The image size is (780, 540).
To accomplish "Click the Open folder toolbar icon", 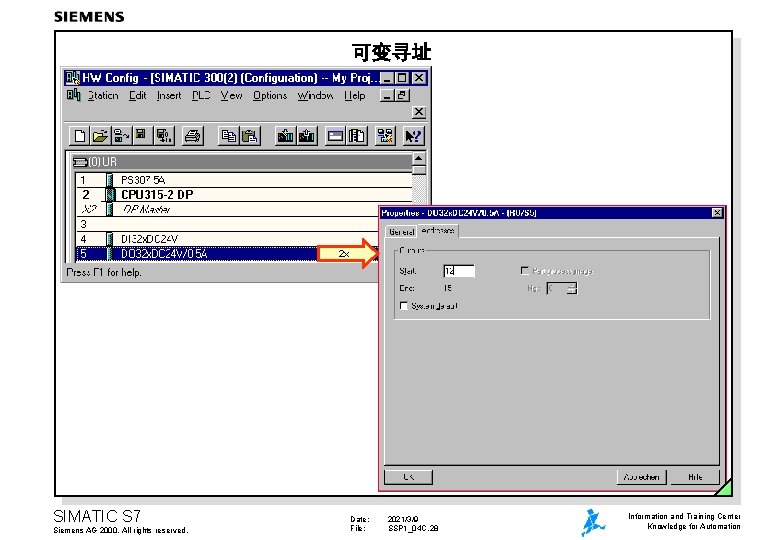I will point(100,136).
